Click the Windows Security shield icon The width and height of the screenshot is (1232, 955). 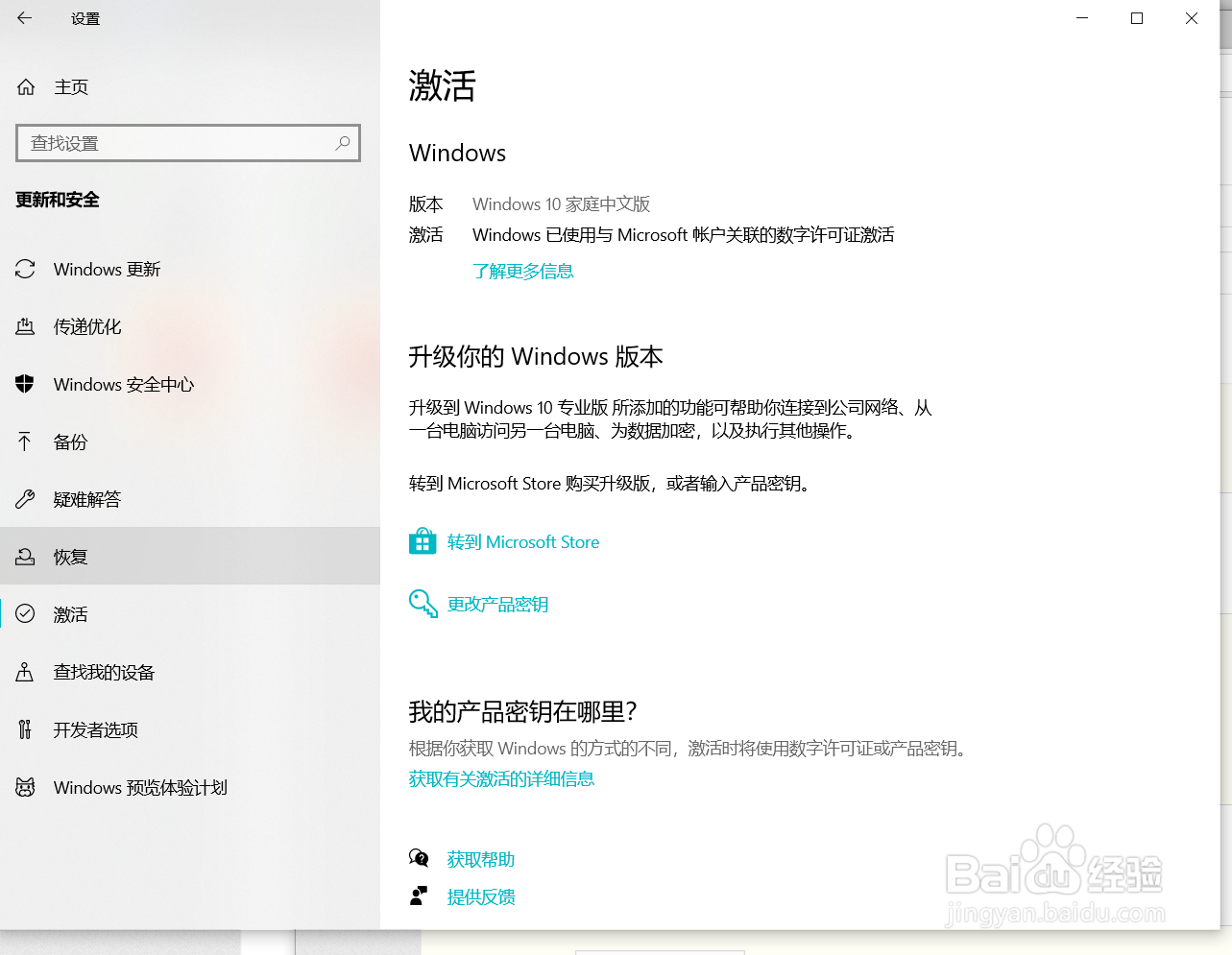[25, 385]
